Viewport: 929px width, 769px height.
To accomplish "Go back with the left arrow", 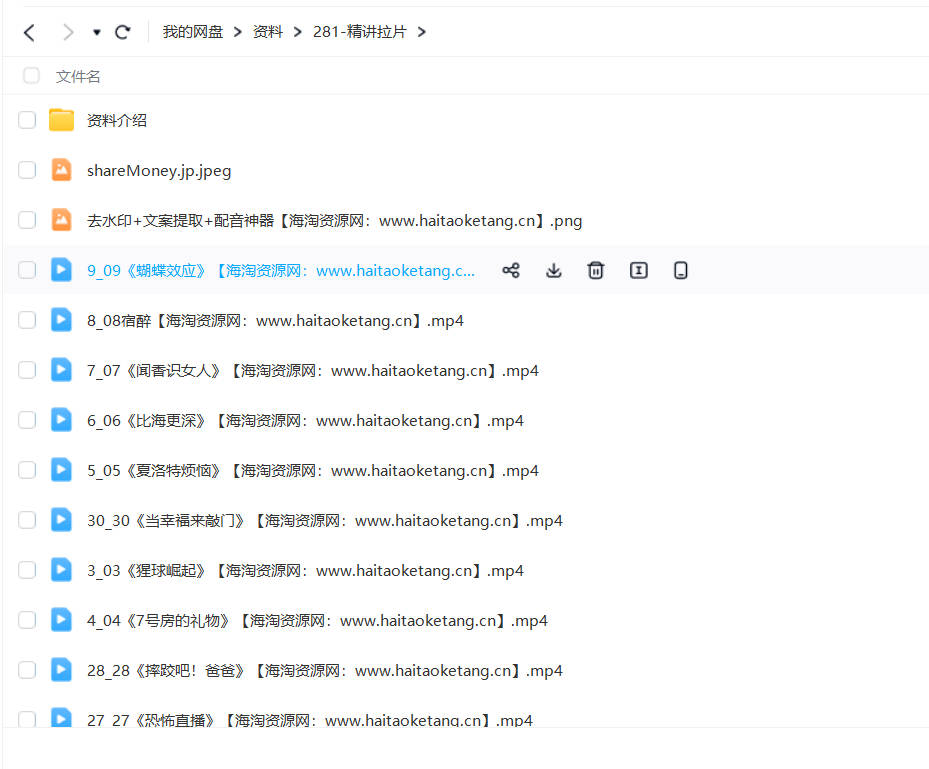I will 29,32.
